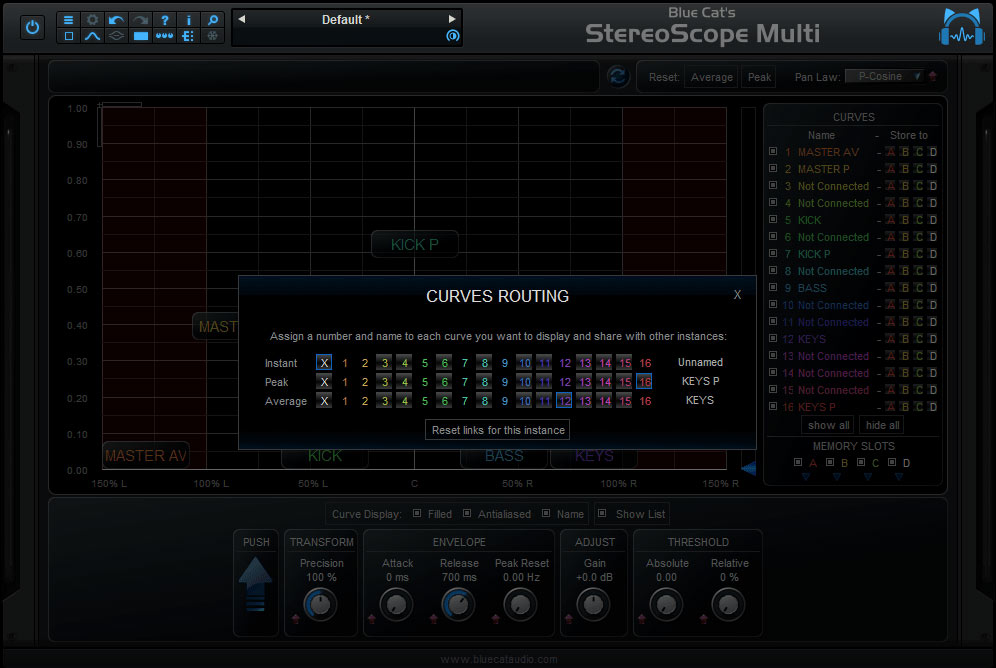Select slot 16 in the Peak routing row
The width and height of the screenshot is (996, 668).
[x=644, y=382]
